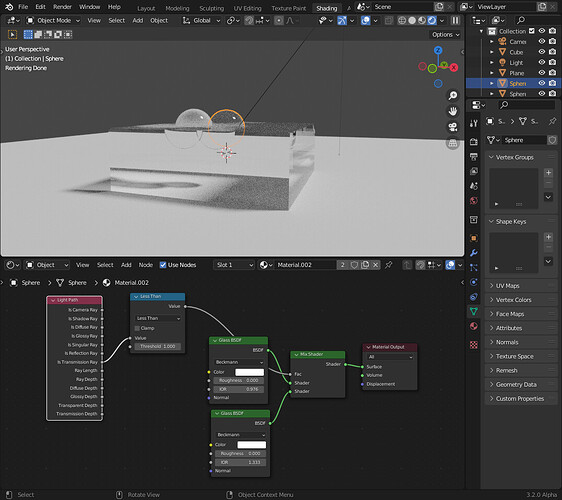This screenshot has height=500, width=562.
Task: Duplicate Material.002 with new material button
Action: (365, 265)
